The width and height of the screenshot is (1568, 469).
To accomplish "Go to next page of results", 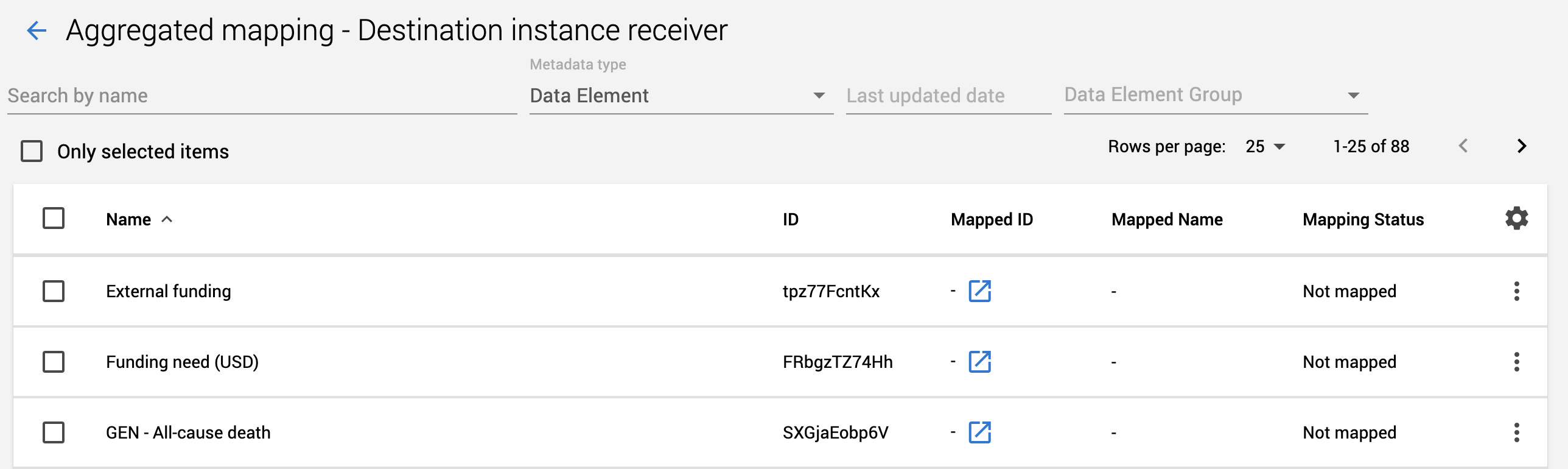I will point(1522,146).
